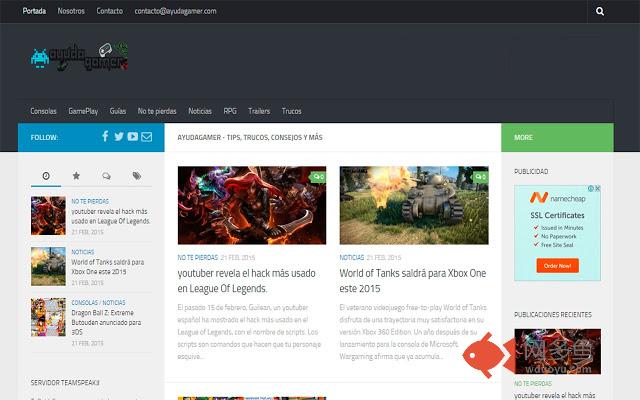The height and width of the screenshot is (400, 640).
Task: Click AYUDAGAMER - TIPS, TRUCOS heading
Action: point(250,138)
